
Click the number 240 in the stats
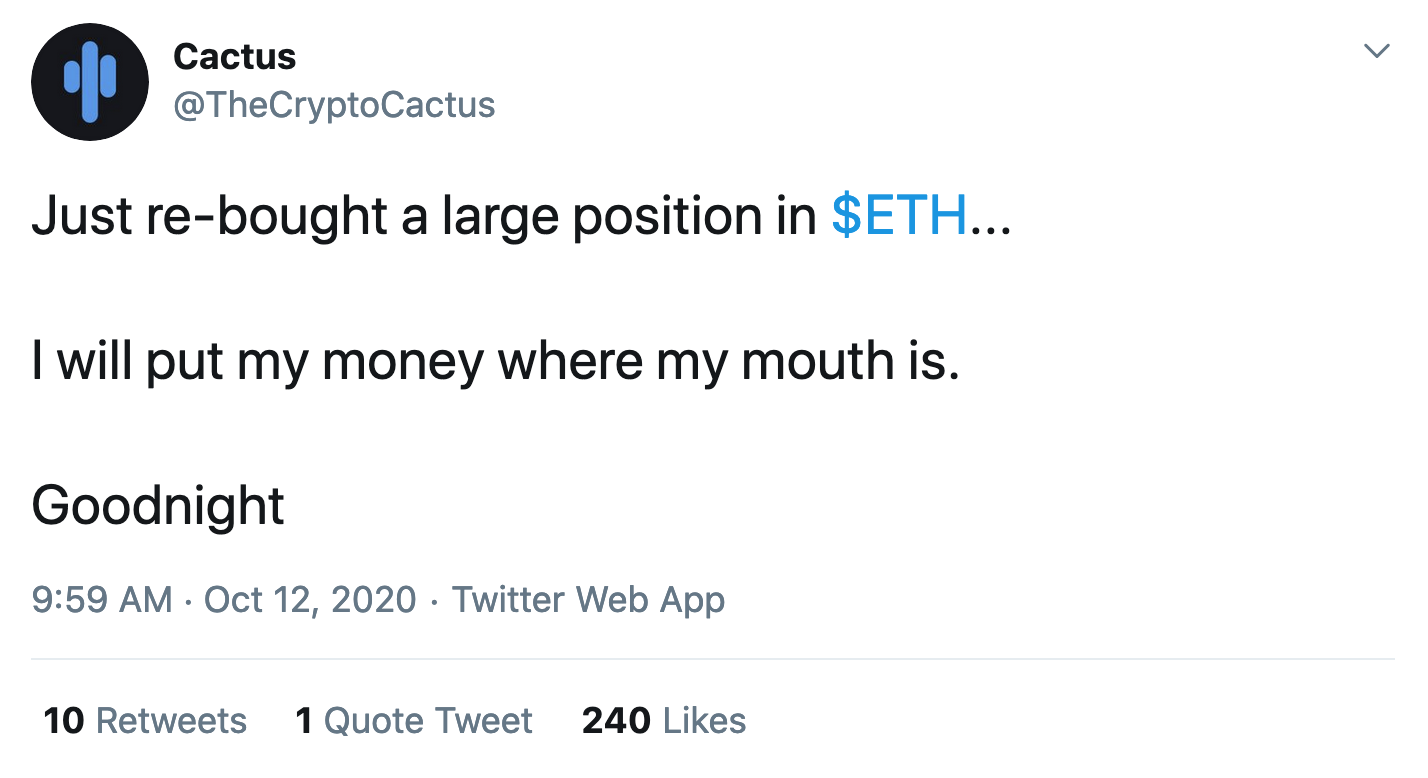[616, 721]
